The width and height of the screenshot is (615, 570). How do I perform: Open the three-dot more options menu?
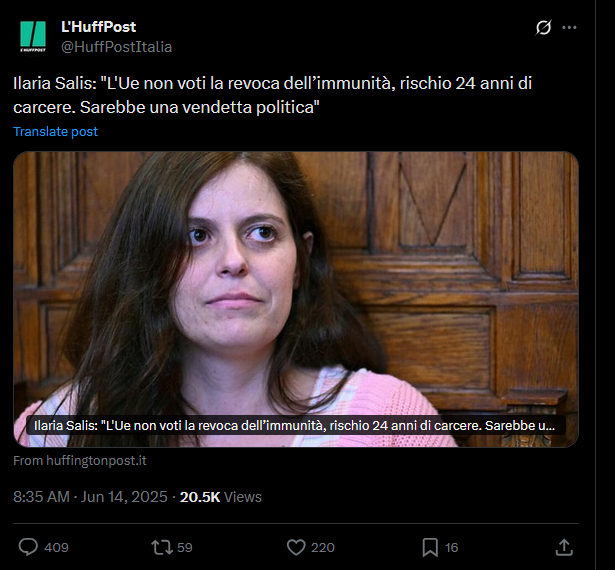tap(569, 27)
